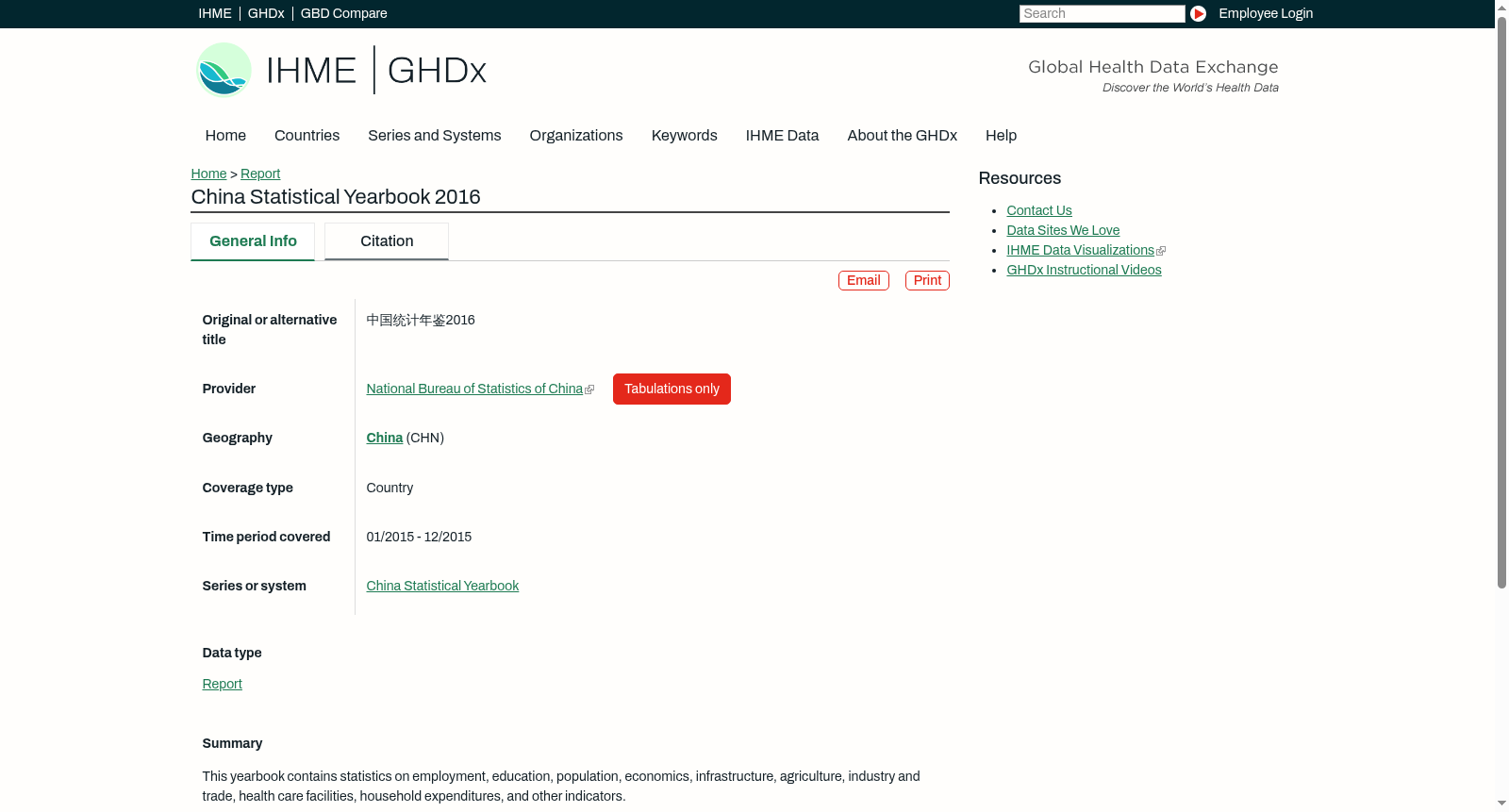The width and height of the screenshot is (1509, 812).
Task: Open the IHME link in top bar
Action: 215,13
